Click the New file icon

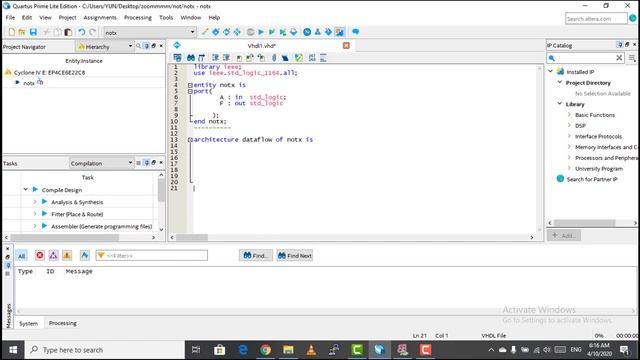(x=11, y=32)
